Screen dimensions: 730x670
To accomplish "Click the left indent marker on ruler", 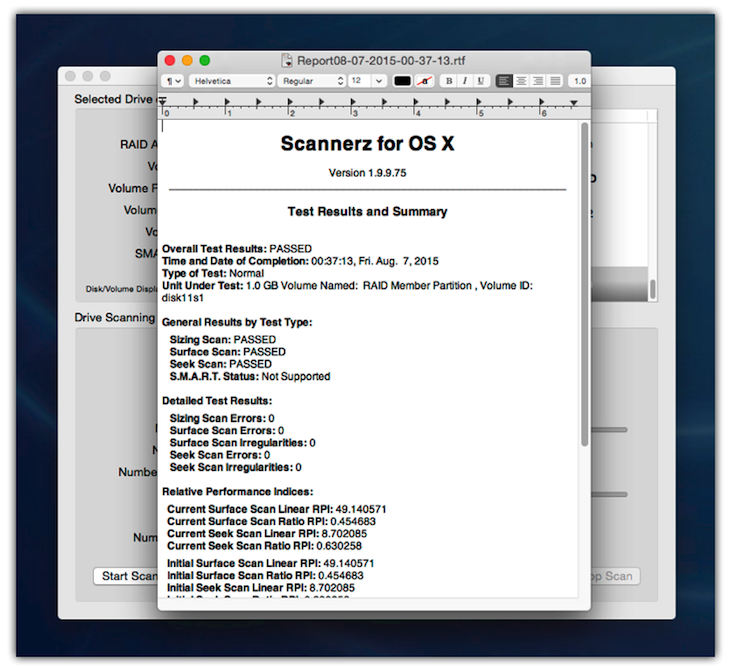I will click(x=162, y=101).
